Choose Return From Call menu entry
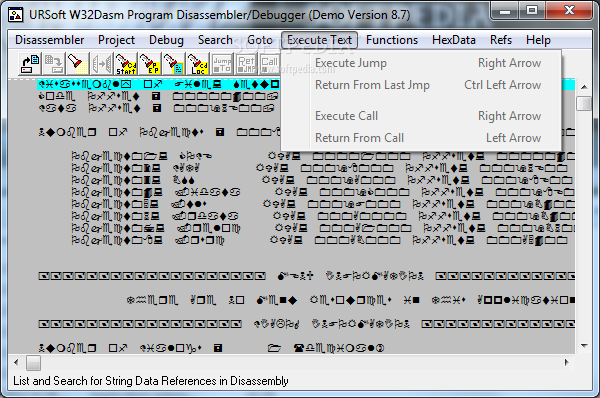The width and height of the screenshot is (600, 398). [x=421, y=138]
